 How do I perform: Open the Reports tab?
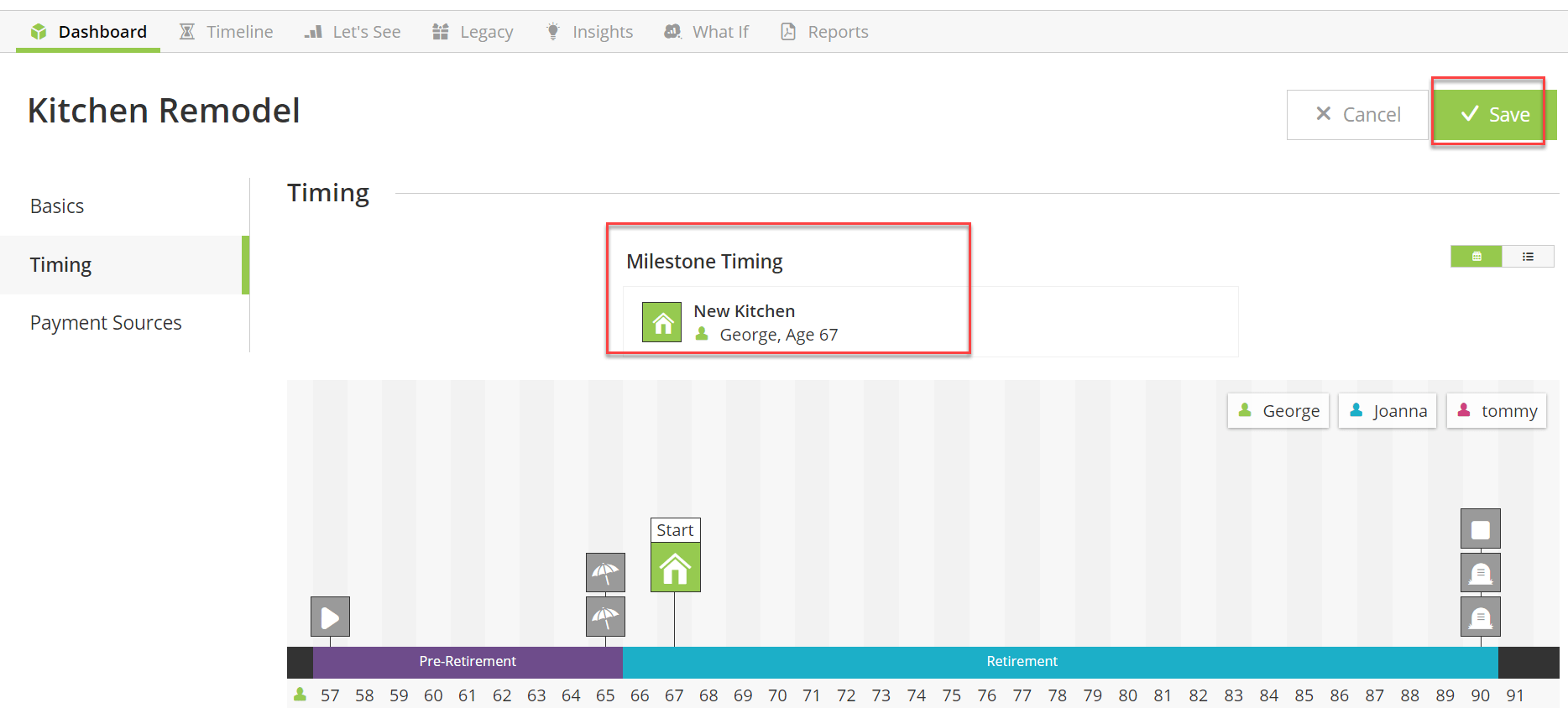coord(824,32)
